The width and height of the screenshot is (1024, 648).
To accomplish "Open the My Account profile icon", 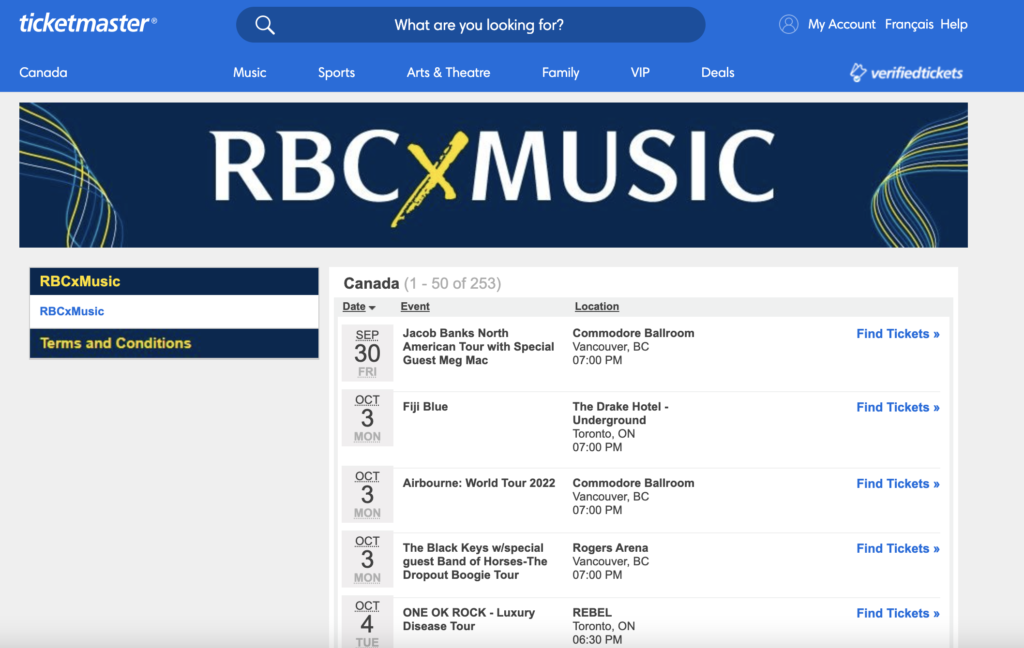I will pos(789,24).
